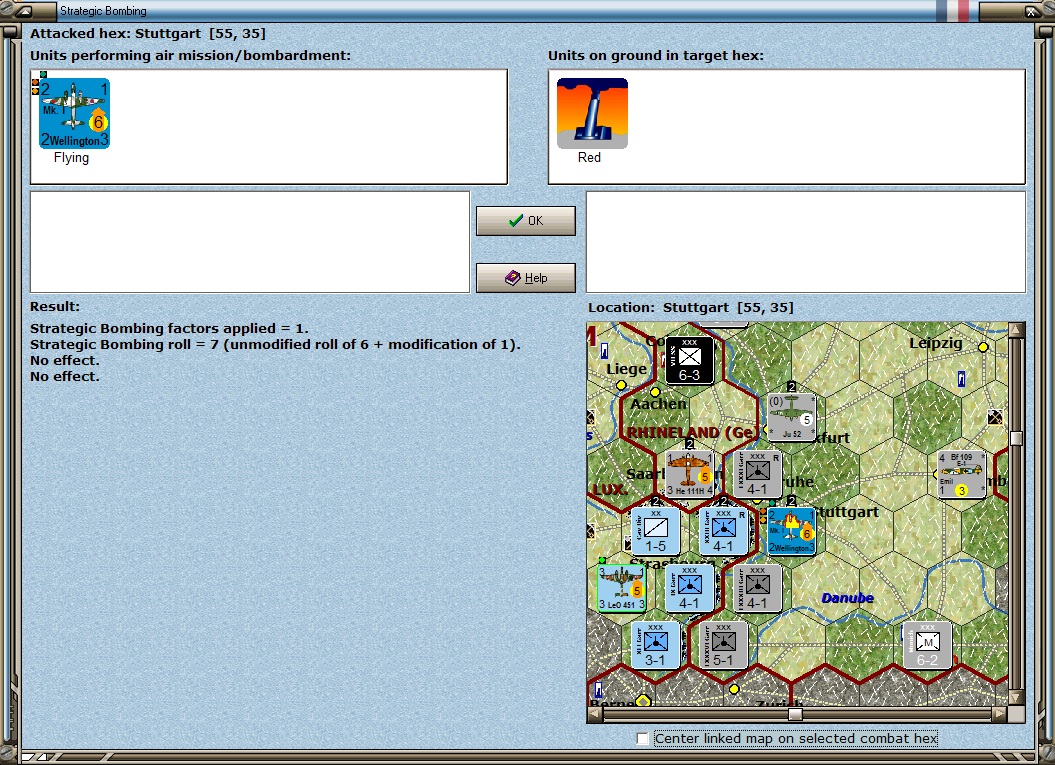
Task: Click the horizontal scrollbar thumb of the map
Action: coord(795,714)
